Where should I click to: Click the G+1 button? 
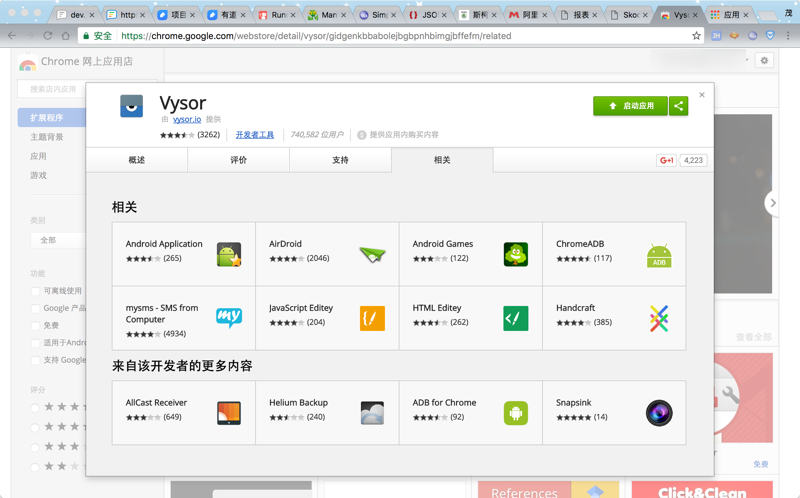(666, 160)
